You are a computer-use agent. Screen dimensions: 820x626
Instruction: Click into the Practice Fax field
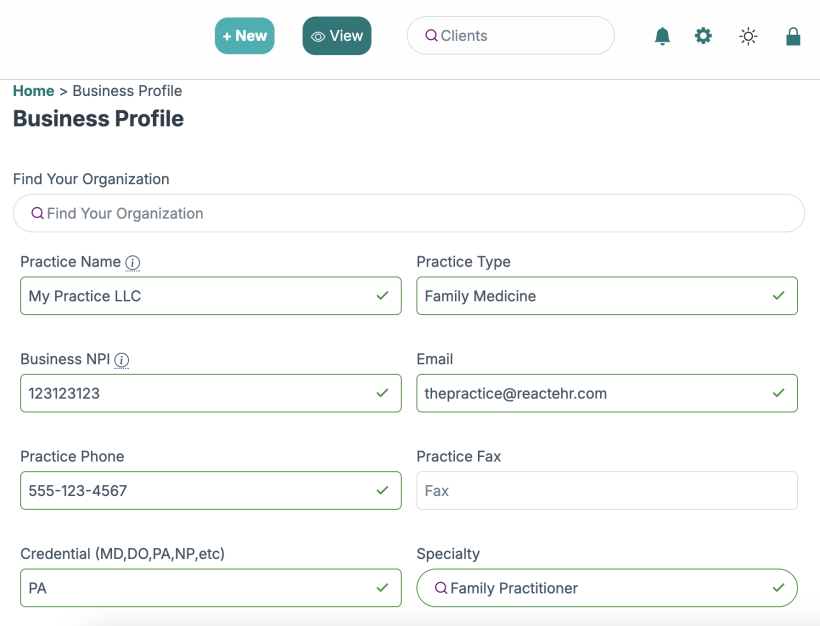[x=606, y=491]
